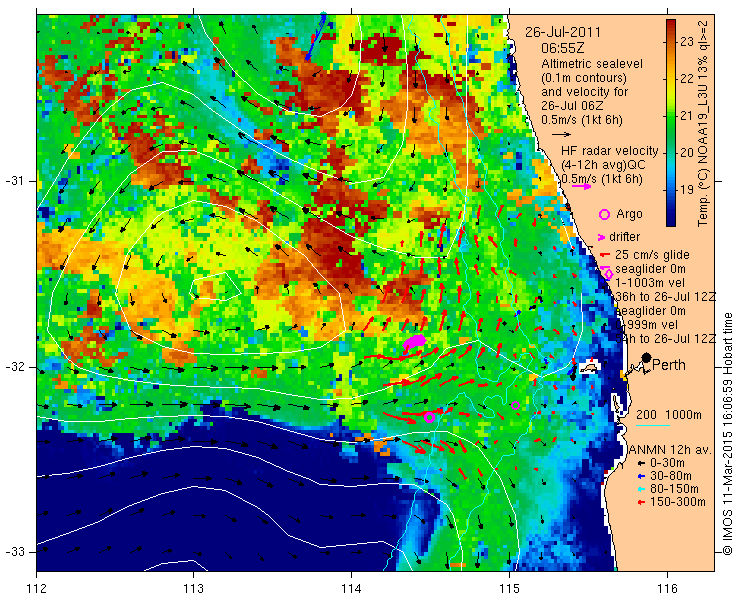The height and width of the screenshot is (600, 740).
Task: Click the 22 colorbar tick label
Action: point(687,79)
